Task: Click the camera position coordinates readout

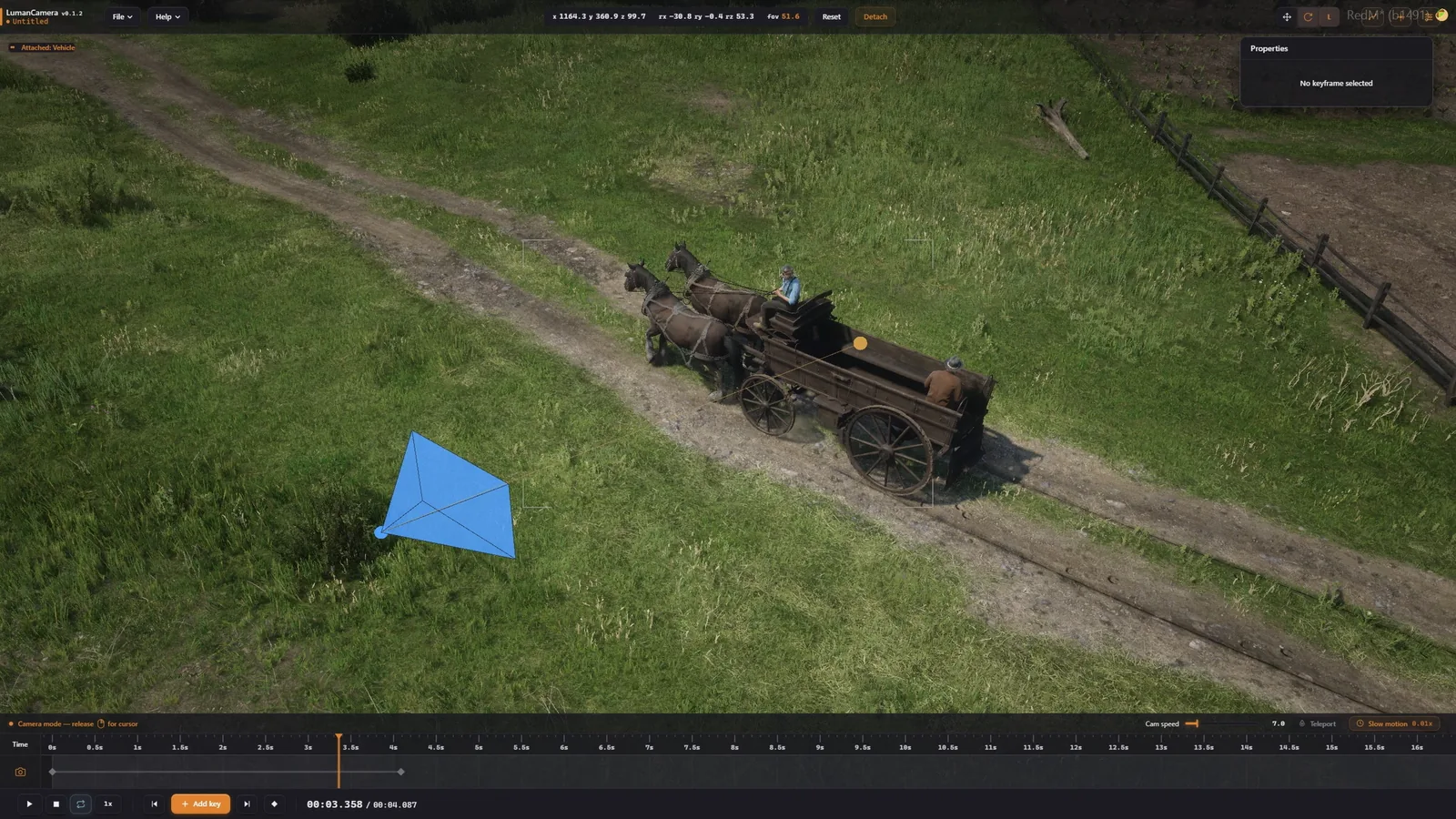Action: tap(599, 16)
